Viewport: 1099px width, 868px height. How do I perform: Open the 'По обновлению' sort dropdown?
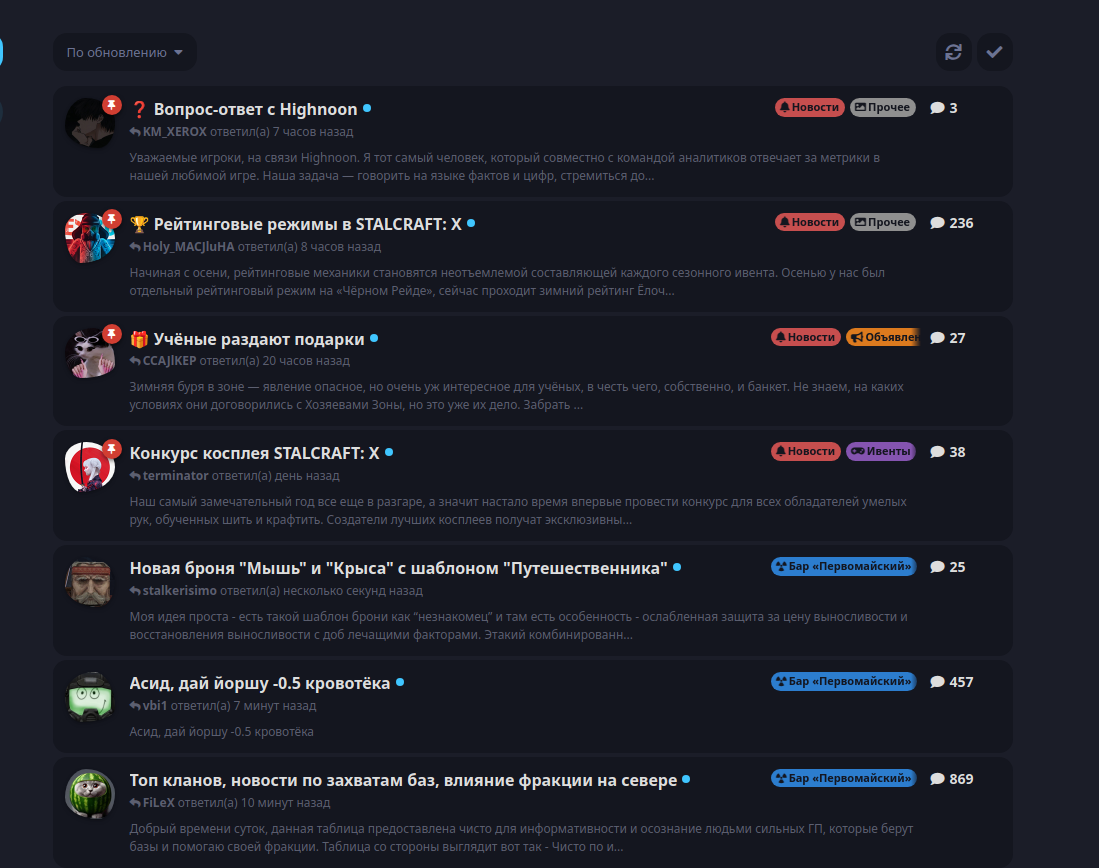[125, 53]
